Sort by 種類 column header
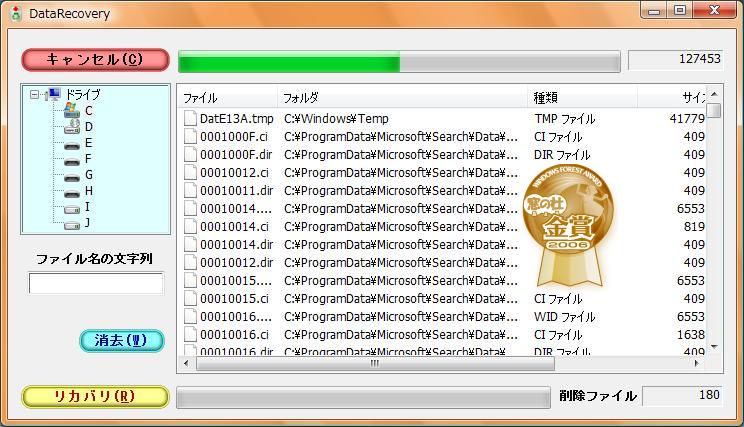 (x=582, y=98)
